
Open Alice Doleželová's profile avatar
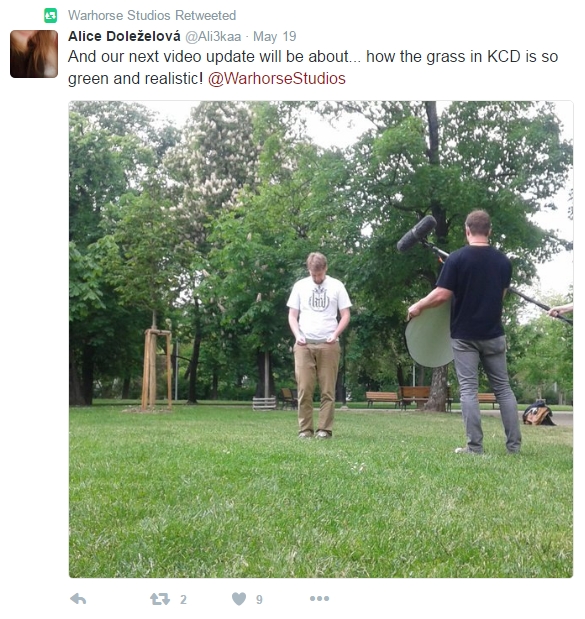(x=34, y=54)
